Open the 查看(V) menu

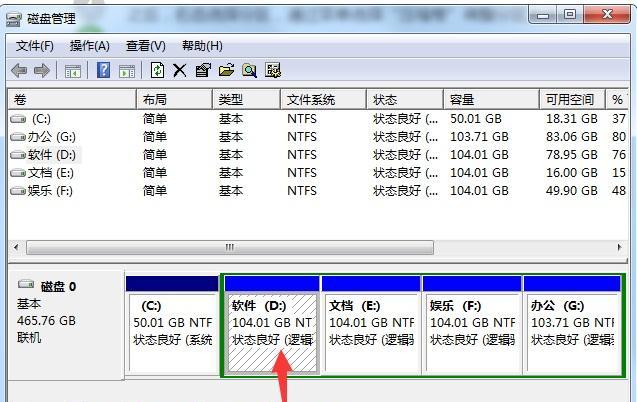pos(145,46)
